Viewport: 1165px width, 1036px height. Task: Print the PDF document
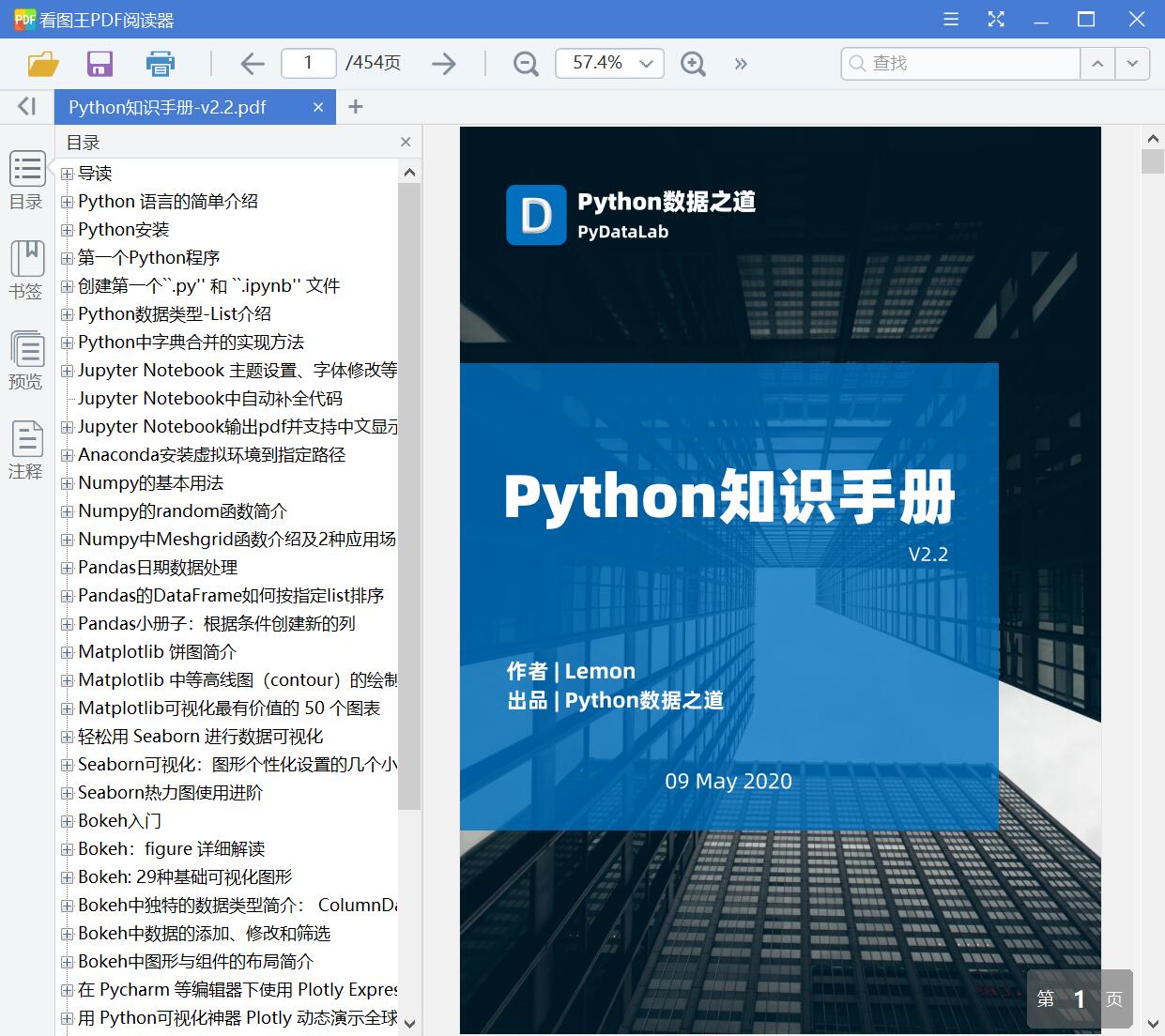coord(160,63)
